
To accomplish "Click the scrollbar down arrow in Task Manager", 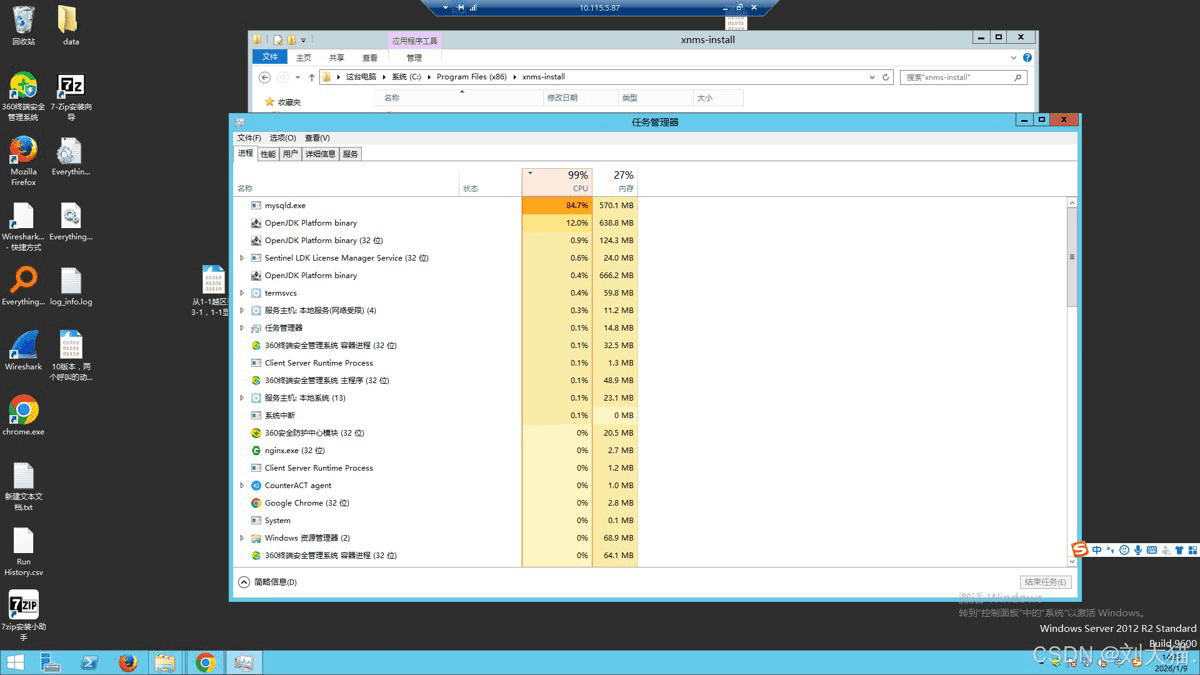I will [x=1072, y=561].
